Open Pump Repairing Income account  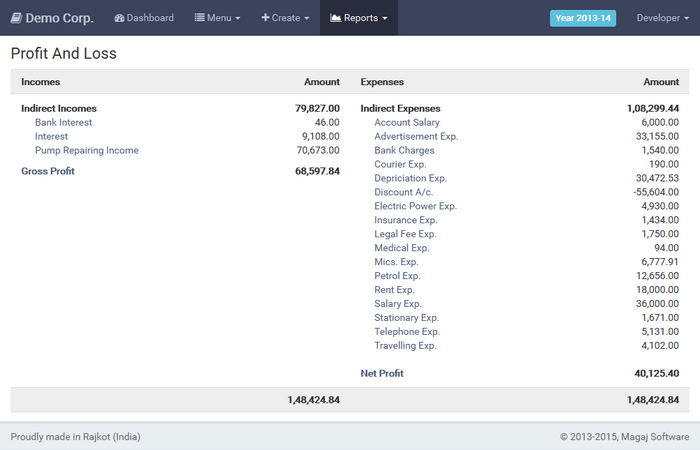coord(86,150)
